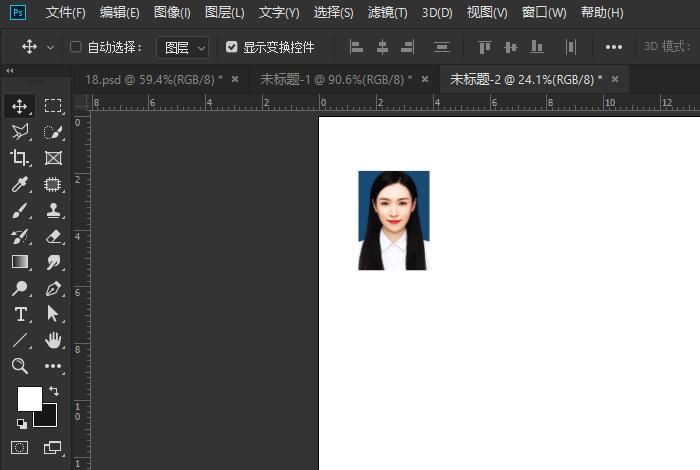Open more align and distribute options
The image size is (700, 470).
point(614,47)
